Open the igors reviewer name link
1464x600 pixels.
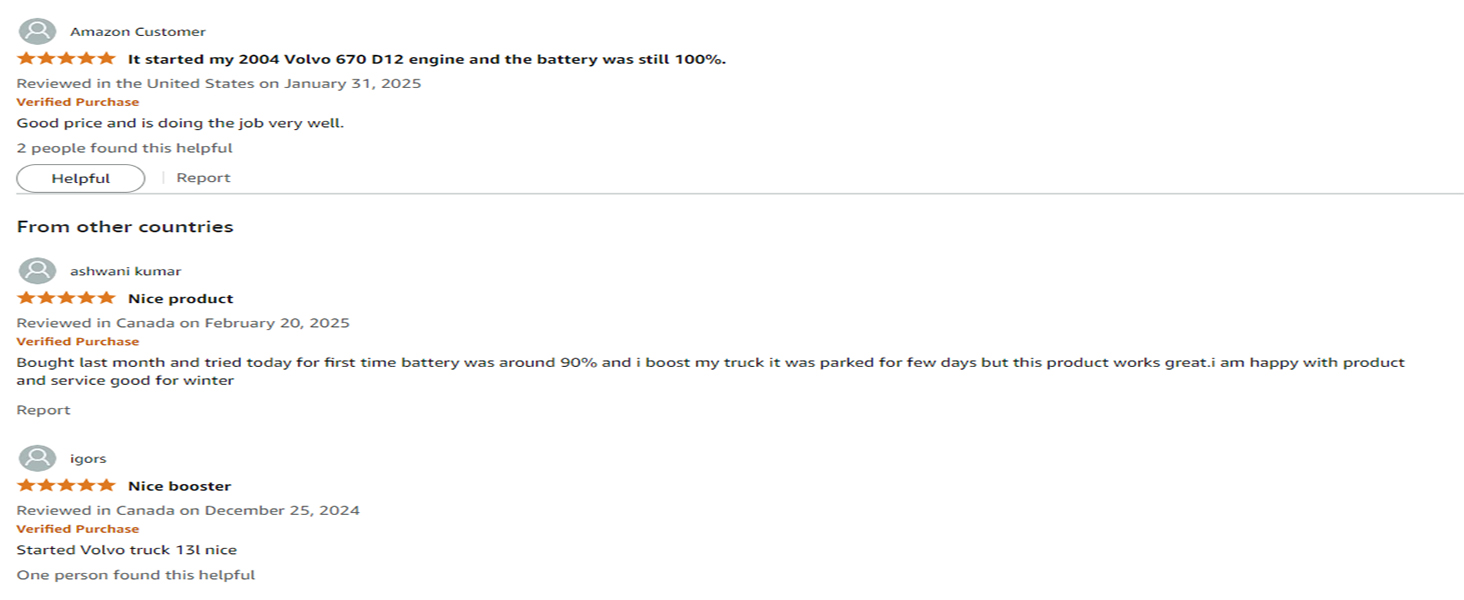(88, 459)
